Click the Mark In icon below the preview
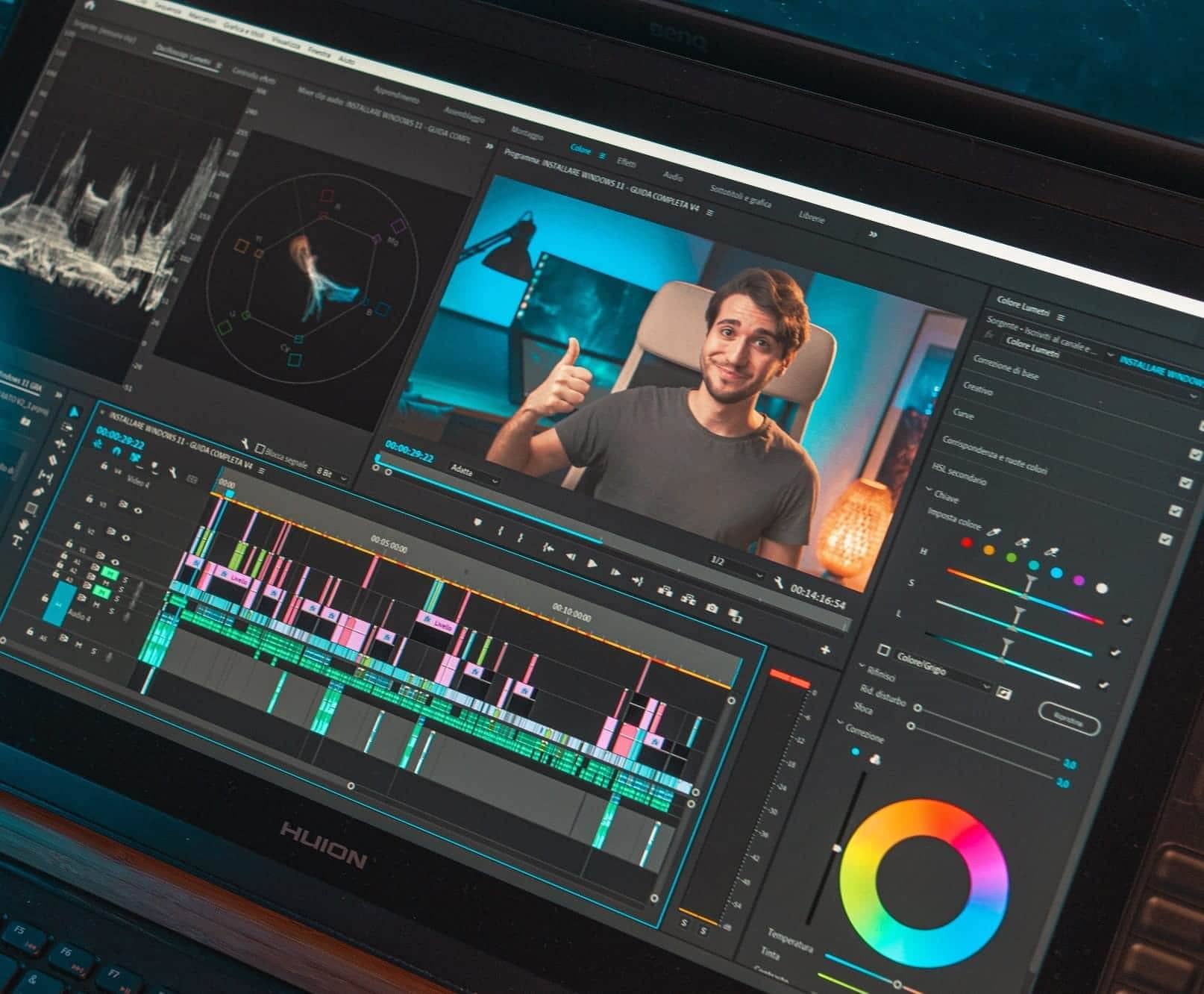Viewport: 1204px width, 994px height. [x=501, y=532]
